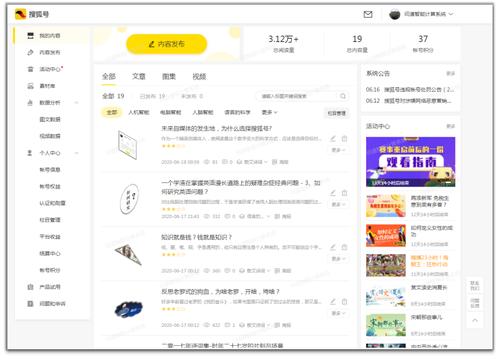Open 活动中心 in the sidebar
This screenshot has height=360, width=500.
tap(50, 69)
